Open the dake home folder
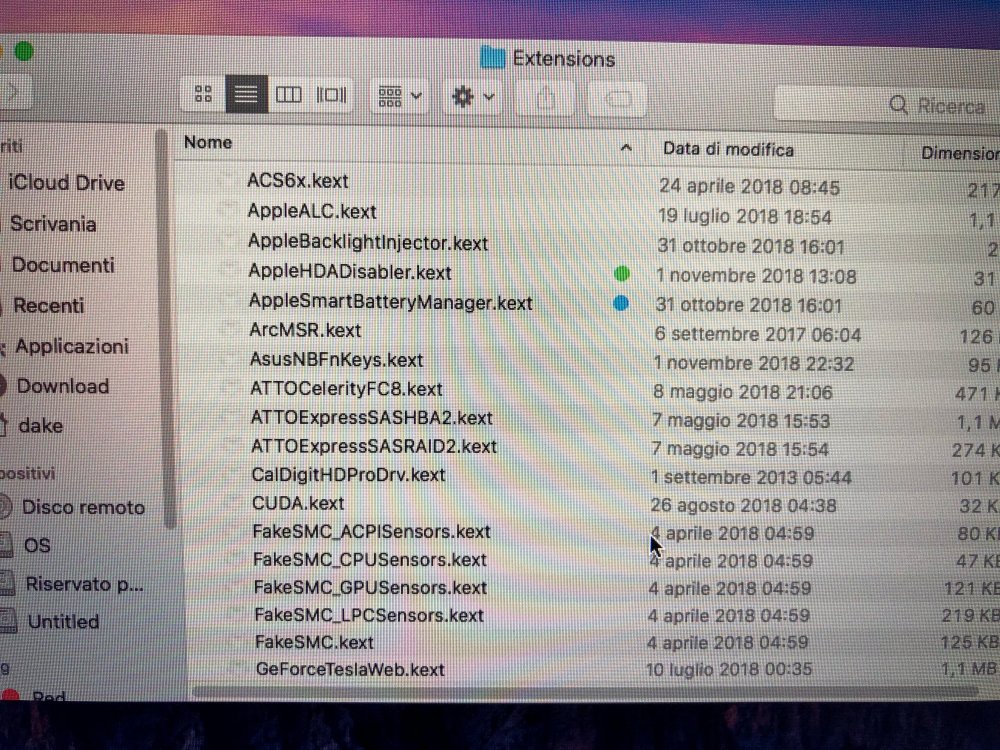Image resolution: width=1000 pixels, height=750 pixels. [x=40, y=425]
